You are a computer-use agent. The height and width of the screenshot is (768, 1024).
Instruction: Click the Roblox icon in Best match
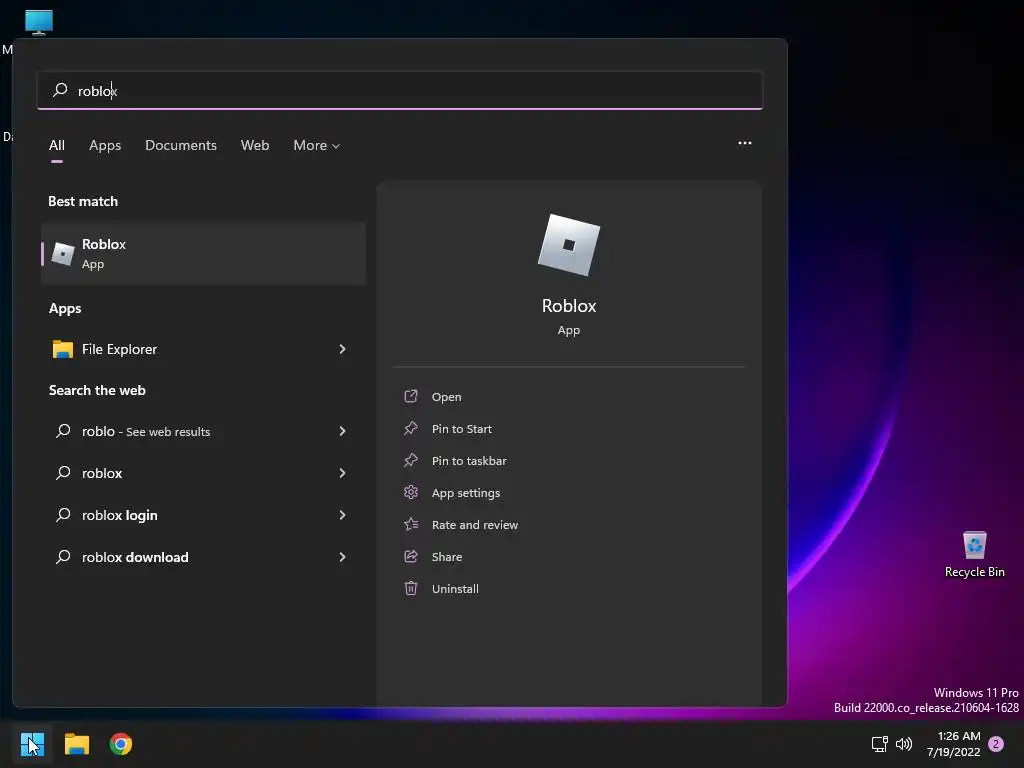63,253
